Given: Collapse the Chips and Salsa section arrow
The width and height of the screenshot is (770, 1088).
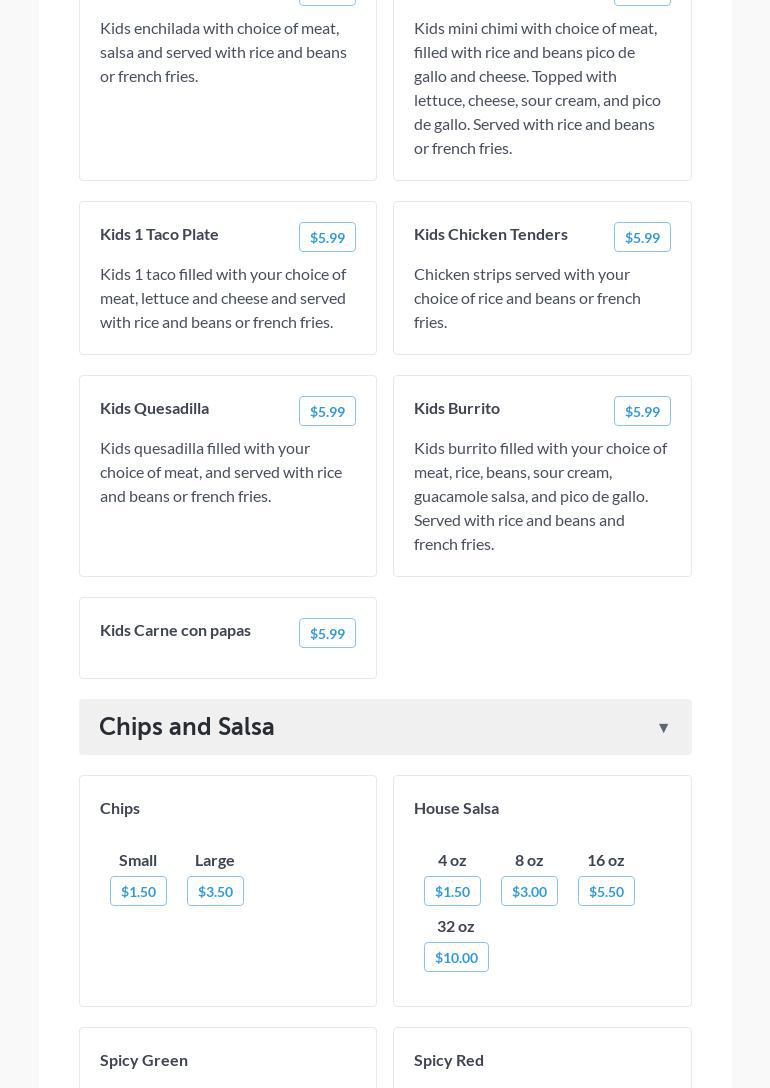Looking at the screenshot, I should [663, 728].
